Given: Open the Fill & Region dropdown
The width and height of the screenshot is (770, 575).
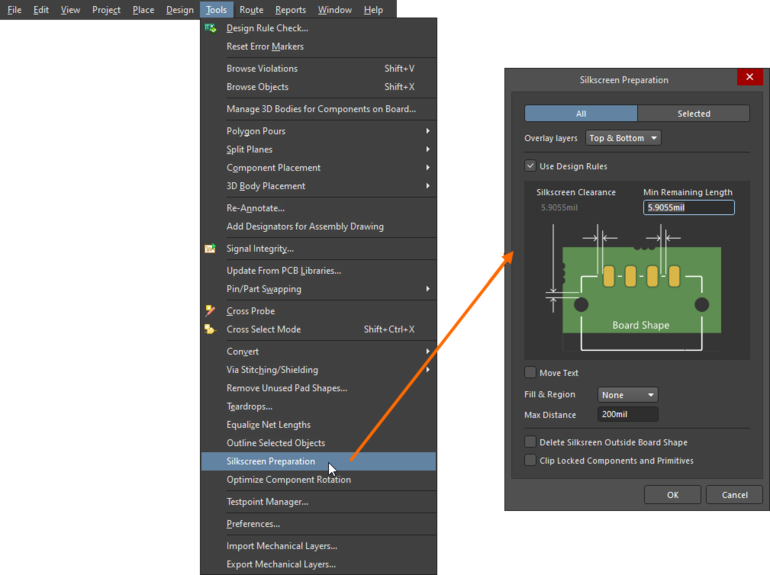Looking at the screenshot, I should [628, 395].
